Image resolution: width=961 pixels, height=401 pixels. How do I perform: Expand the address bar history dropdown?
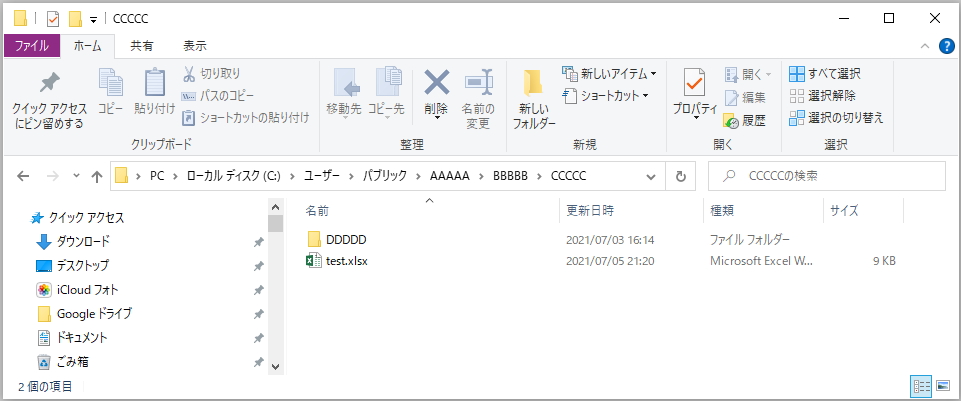tap(651, 177)
